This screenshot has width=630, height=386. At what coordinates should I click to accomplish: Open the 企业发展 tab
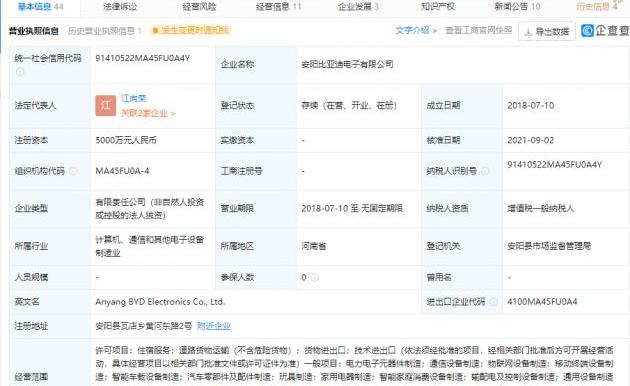click(358, 6)
